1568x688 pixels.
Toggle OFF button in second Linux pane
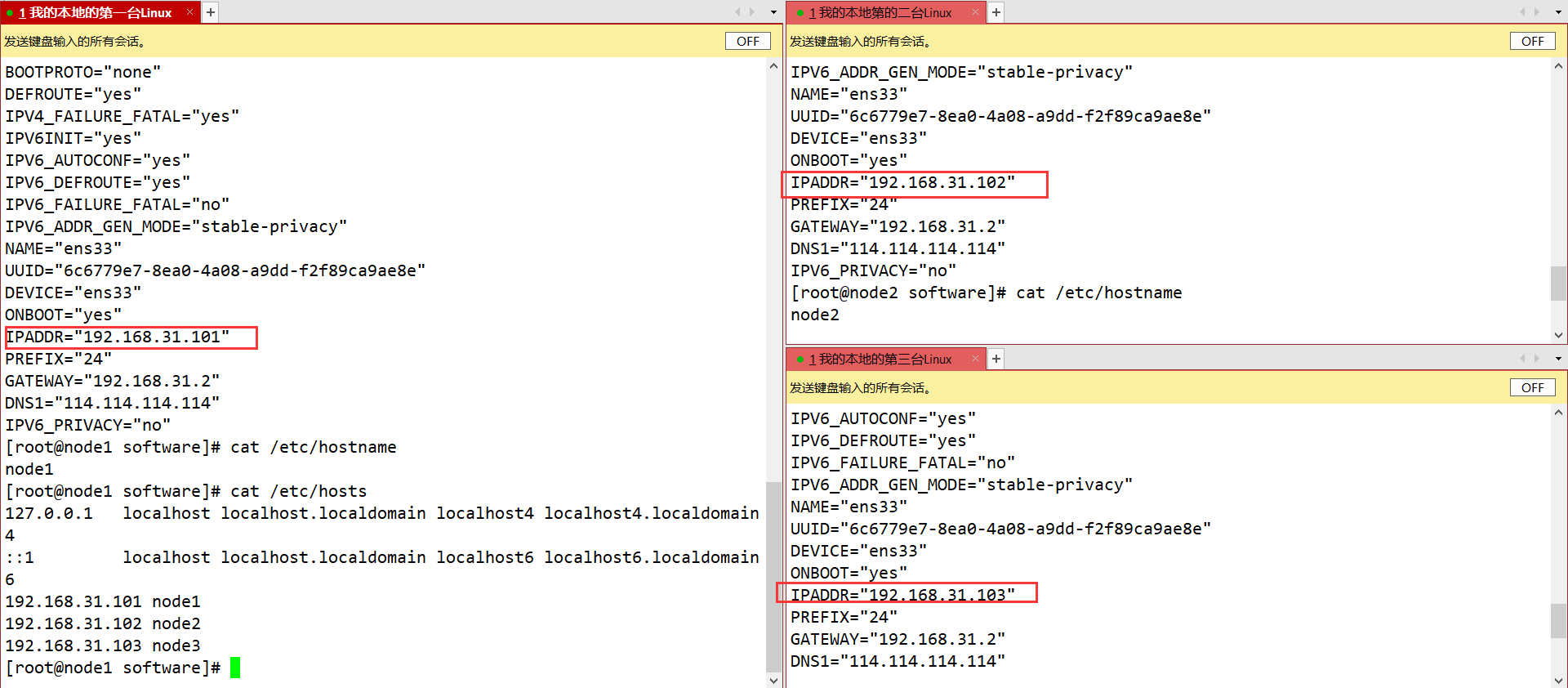pos(1532,41)
